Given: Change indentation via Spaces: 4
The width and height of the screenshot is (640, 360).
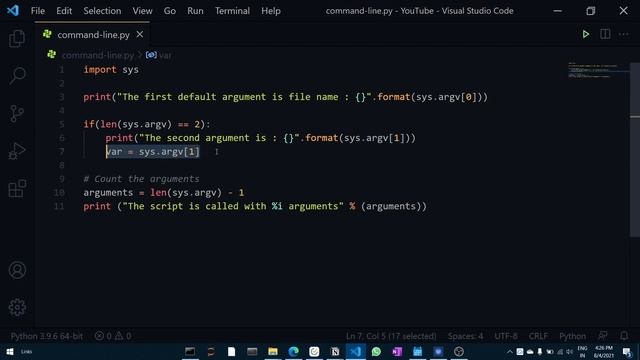Looking at the screenshot, I should coord(465,336).
